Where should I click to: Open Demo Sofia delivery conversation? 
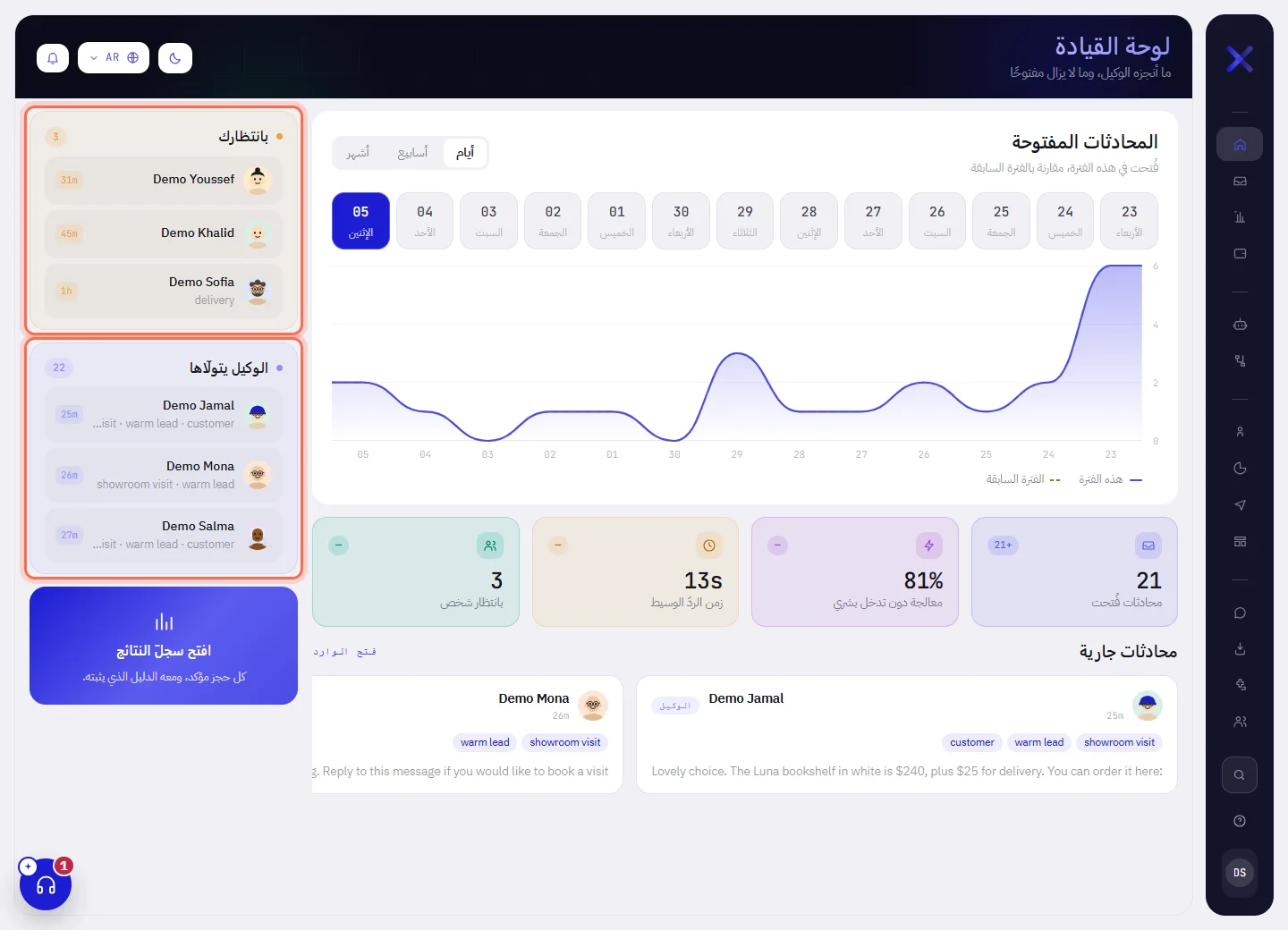click(x=164, y=291)
